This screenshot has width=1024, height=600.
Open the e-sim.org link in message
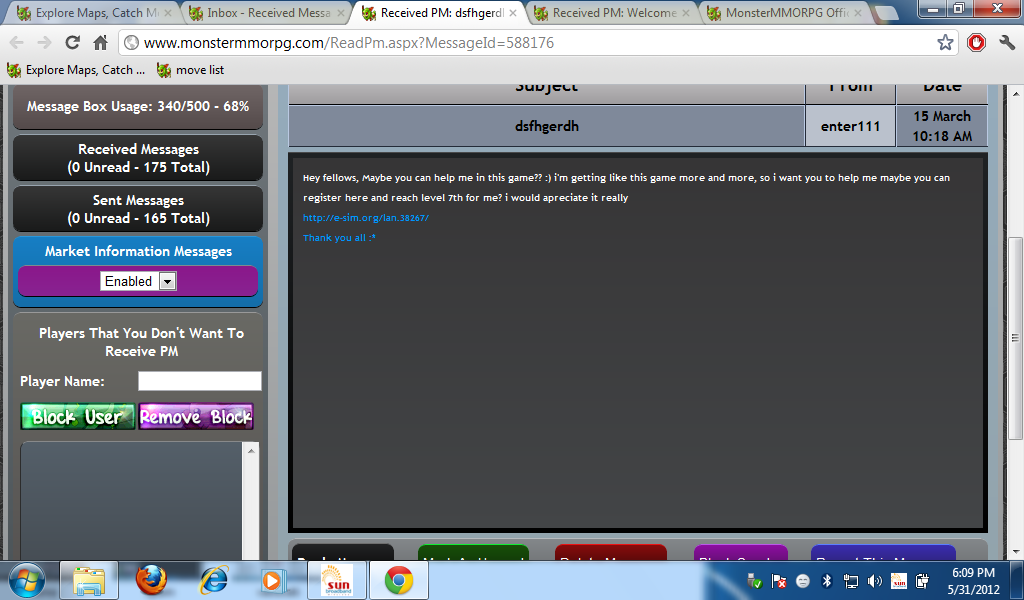click(x=365, y=218)
